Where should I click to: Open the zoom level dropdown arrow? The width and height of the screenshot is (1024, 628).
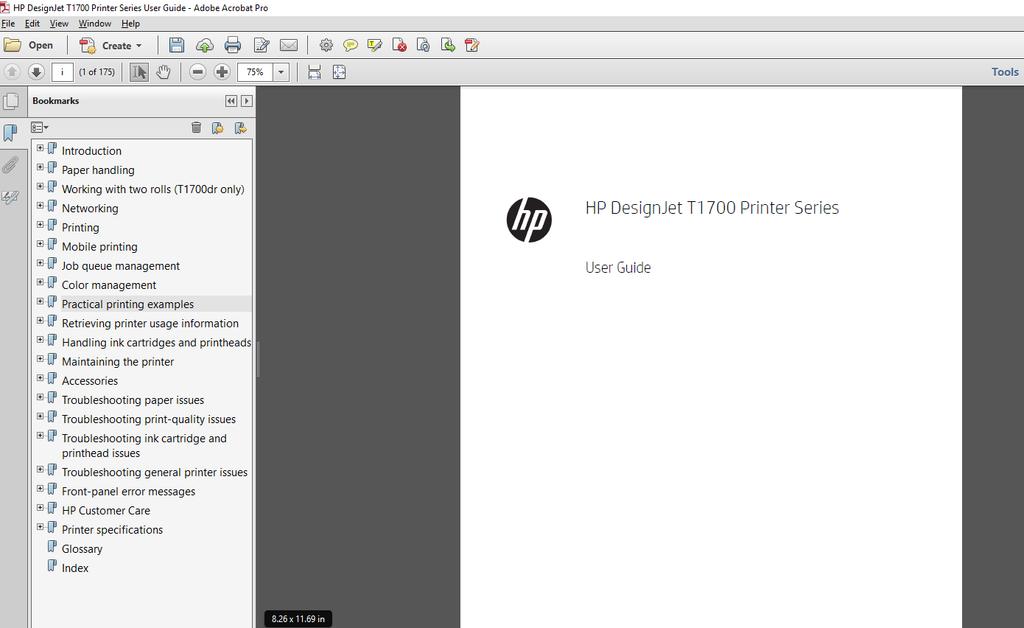click(281, 72)
